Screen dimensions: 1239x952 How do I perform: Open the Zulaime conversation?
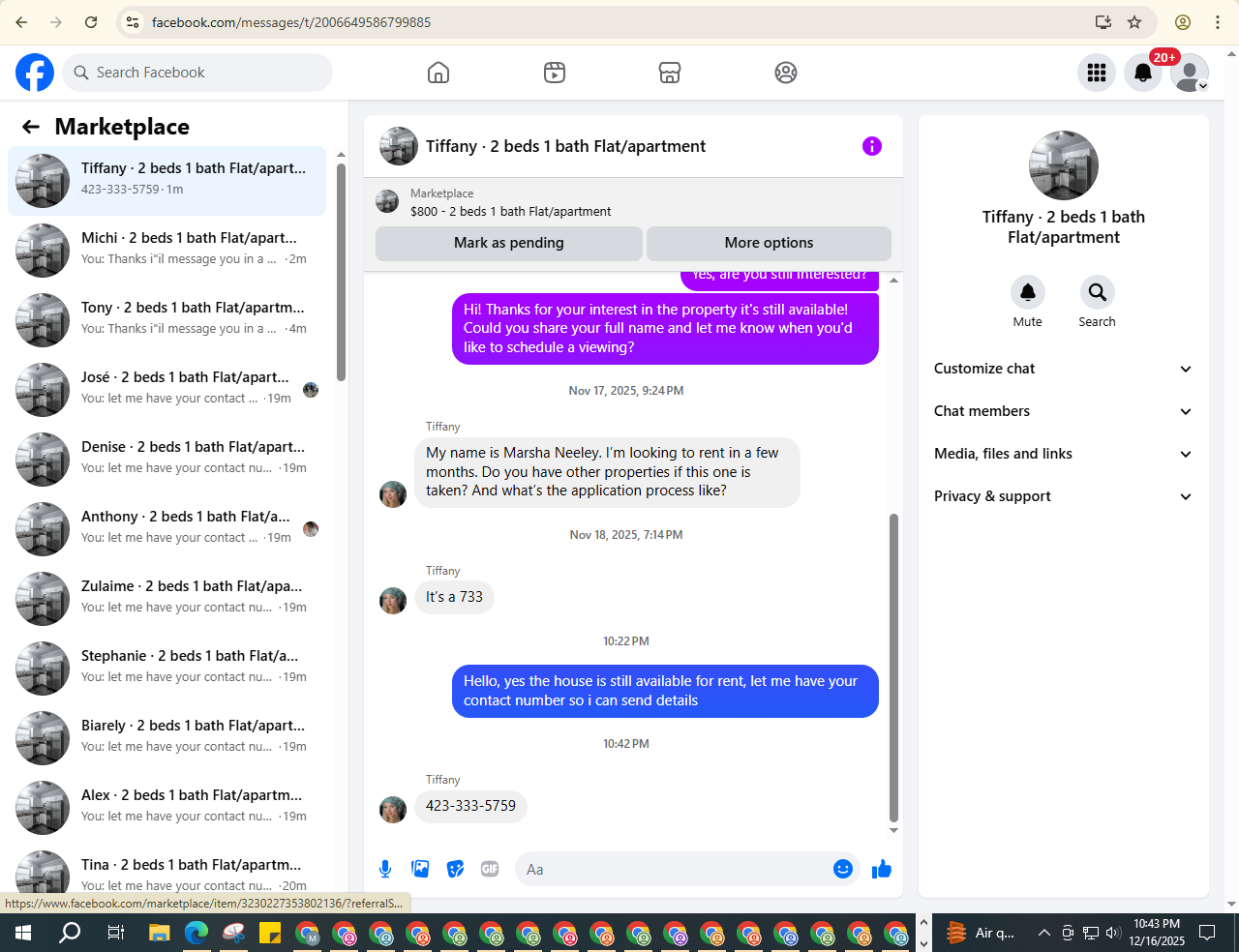point(166,599)
